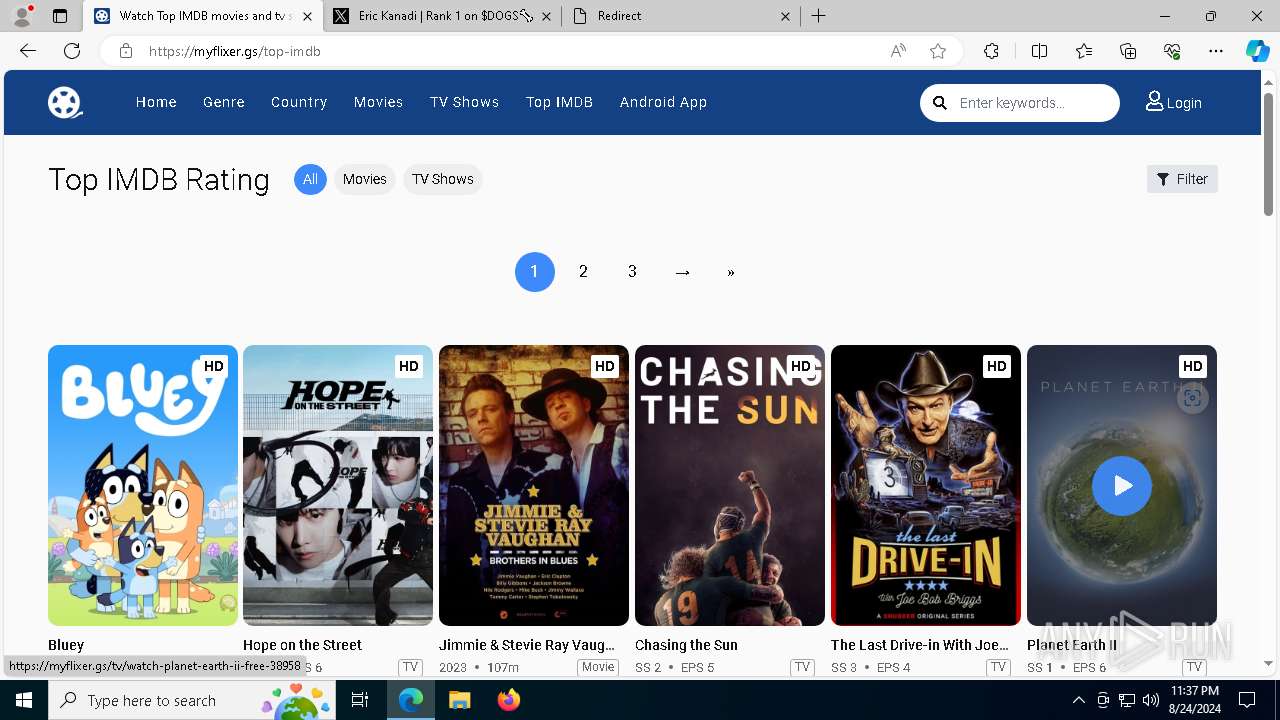
Task: Open the Chasing the Sun poster
Action: [x=730, y=485]
